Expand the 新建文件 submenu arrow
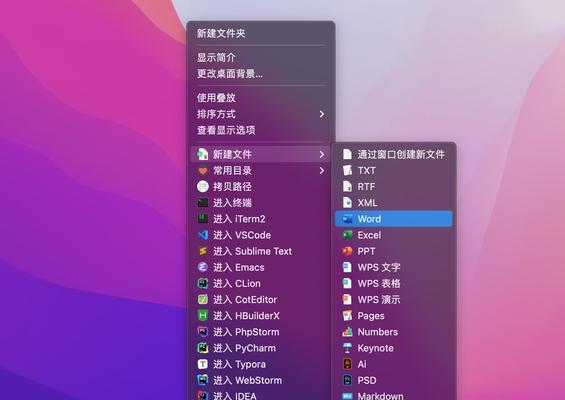The height and width of the screenshot is (400, 565). 322,154
